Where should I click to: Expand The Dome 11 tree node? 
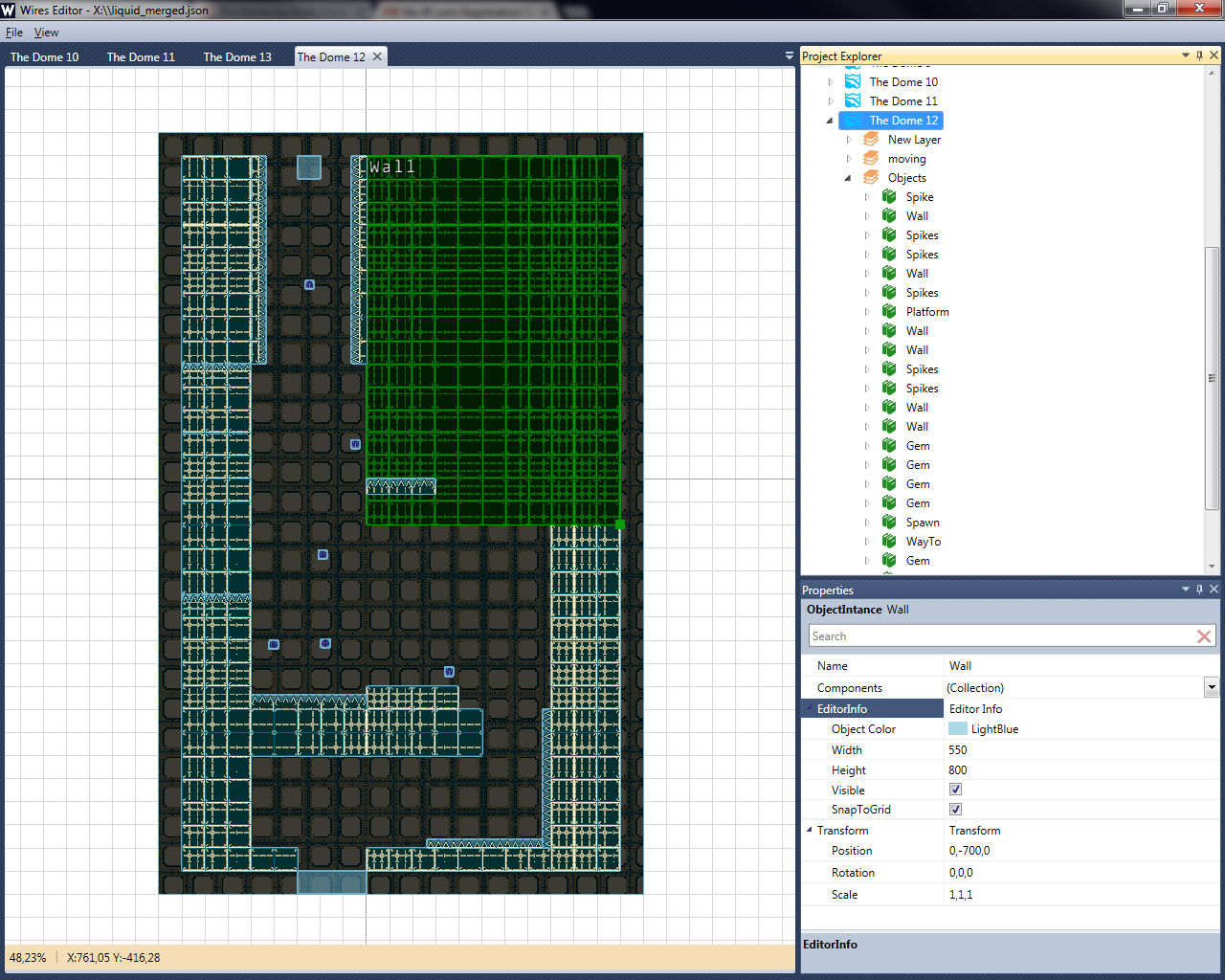831,101
